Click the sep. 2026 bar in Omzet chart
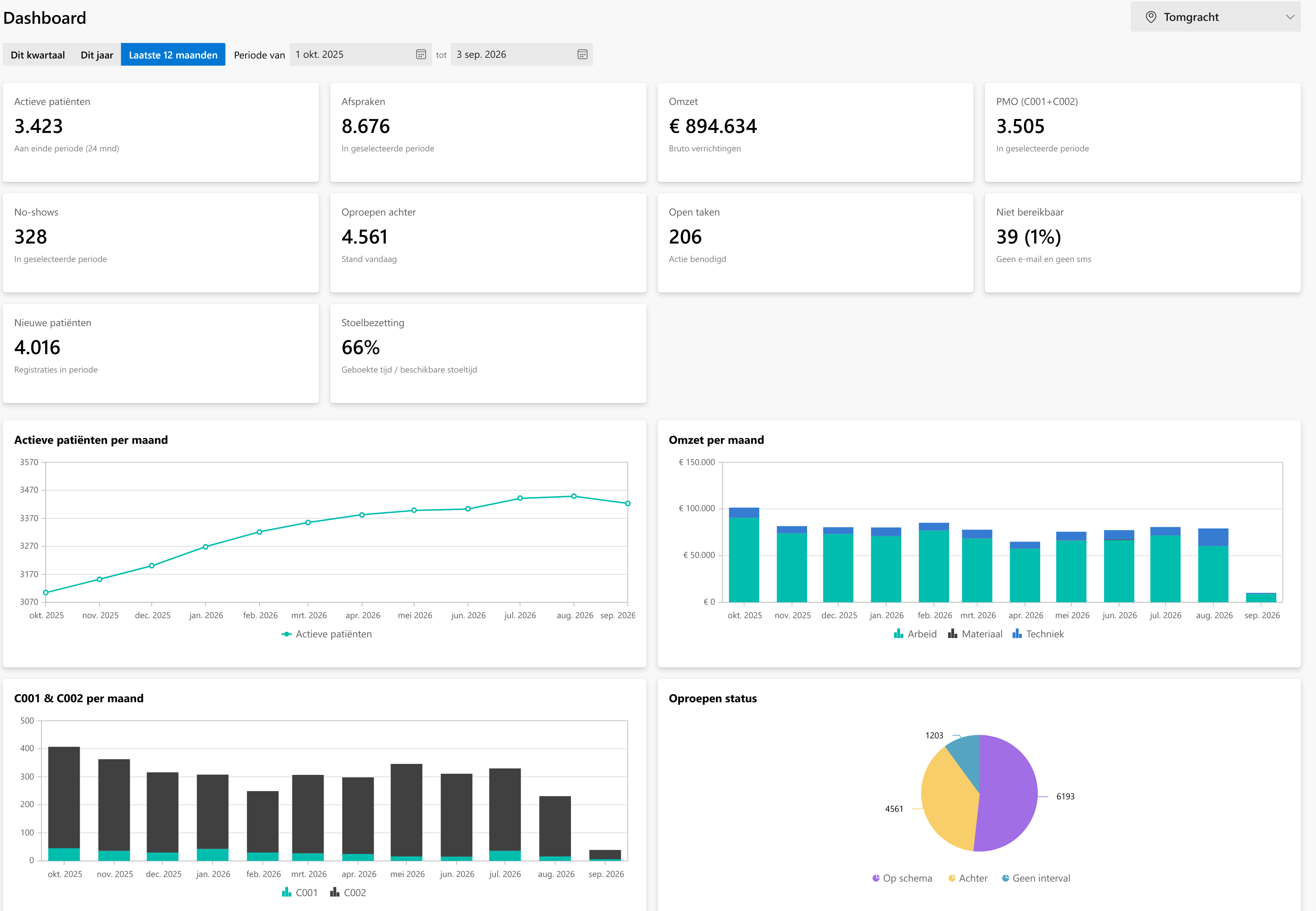Image resolution: width=1316 pixels, height=911 pixels. [x=1261, y=598]
